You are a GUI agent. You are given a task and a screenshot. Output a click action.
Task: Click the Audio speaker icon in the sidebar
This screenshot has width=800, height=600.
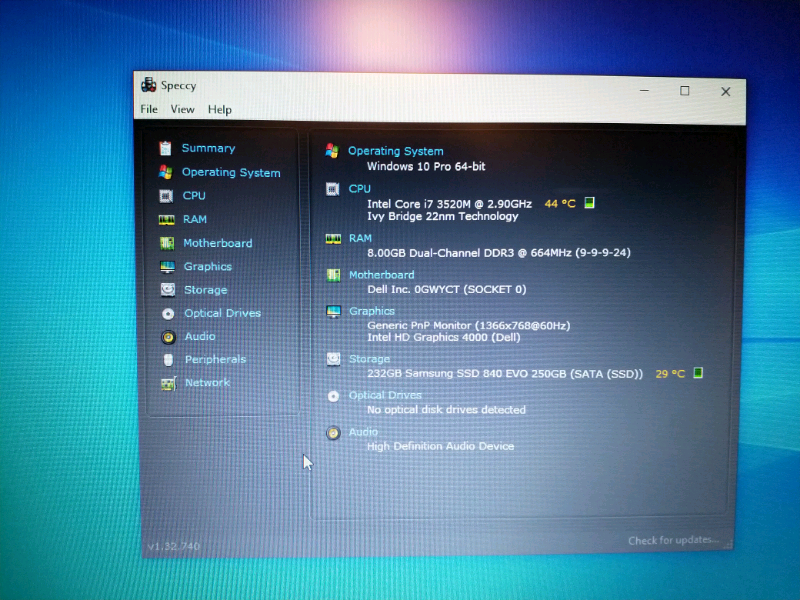(x=168, y=337)
